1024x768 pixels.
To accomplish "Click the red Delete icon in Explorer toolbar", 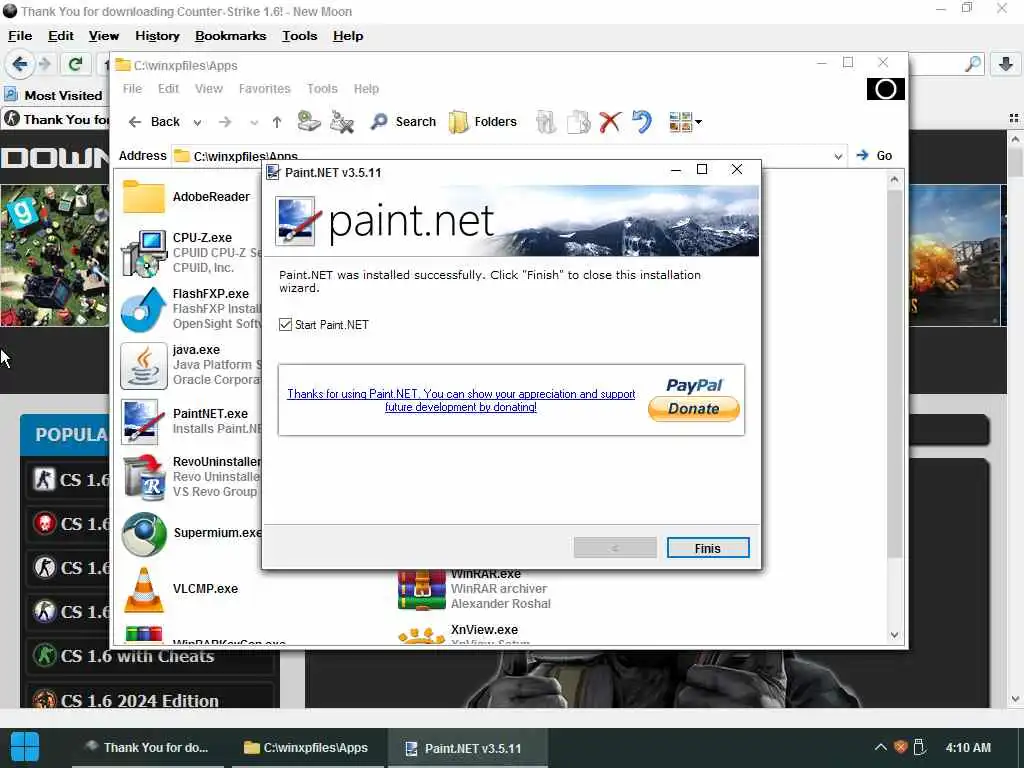I will point(610,121).
